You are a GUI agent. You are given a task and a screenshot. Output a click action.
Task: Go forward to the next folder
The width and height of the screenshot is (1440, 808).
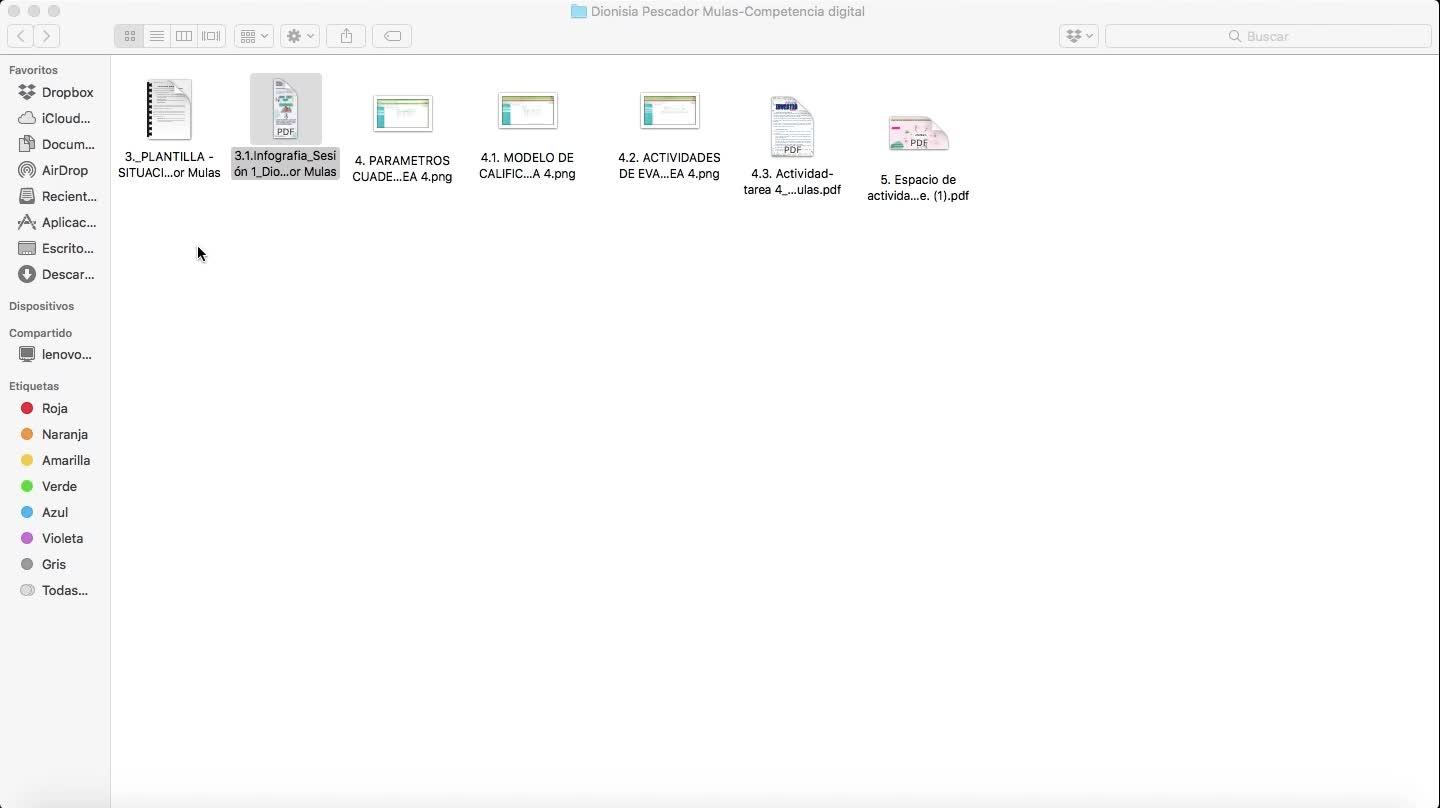point(46,36)
